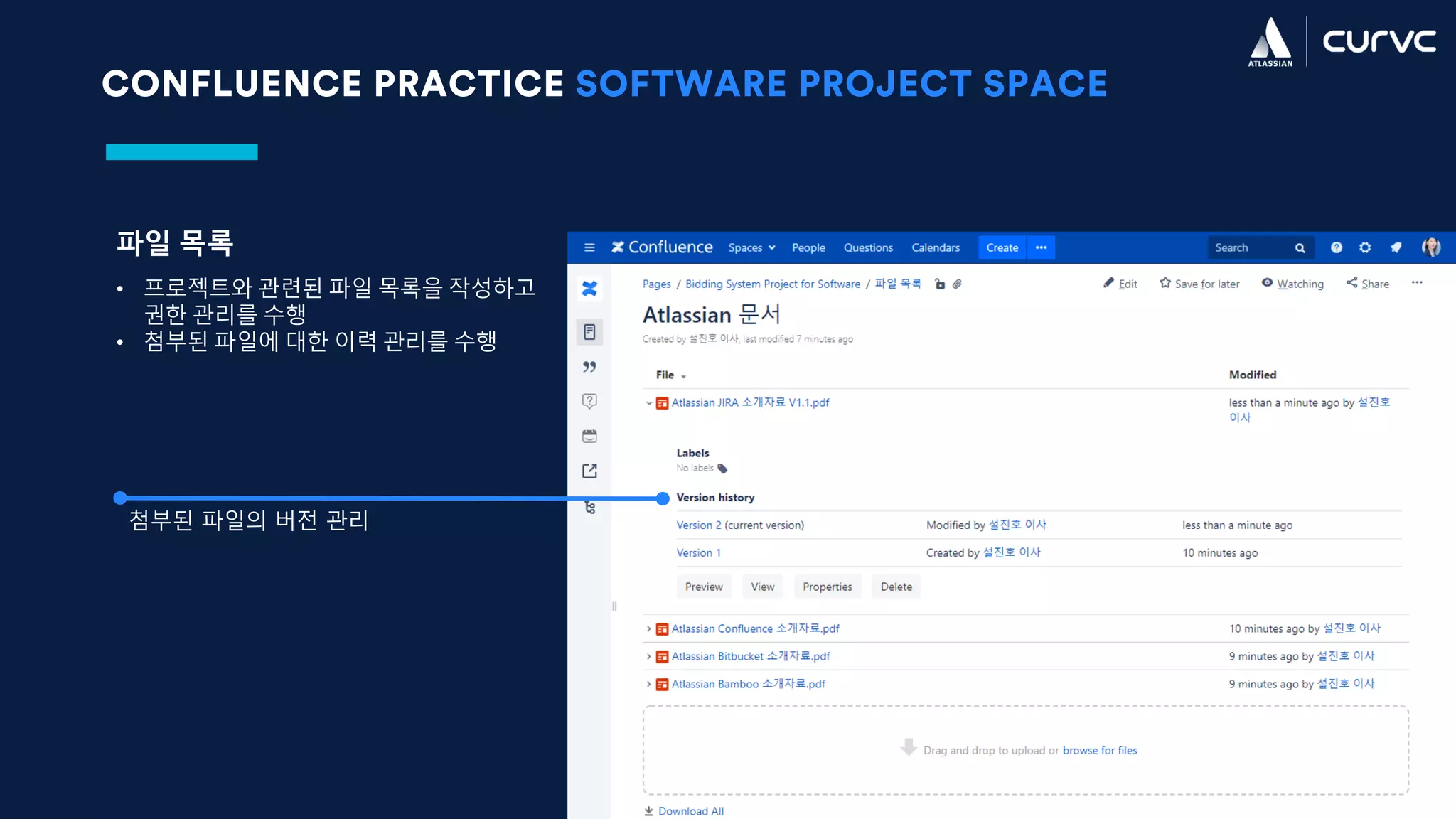Screen dimensions: 1456x819
Task: Open the help question mark icon
Action: [1337, 247]
